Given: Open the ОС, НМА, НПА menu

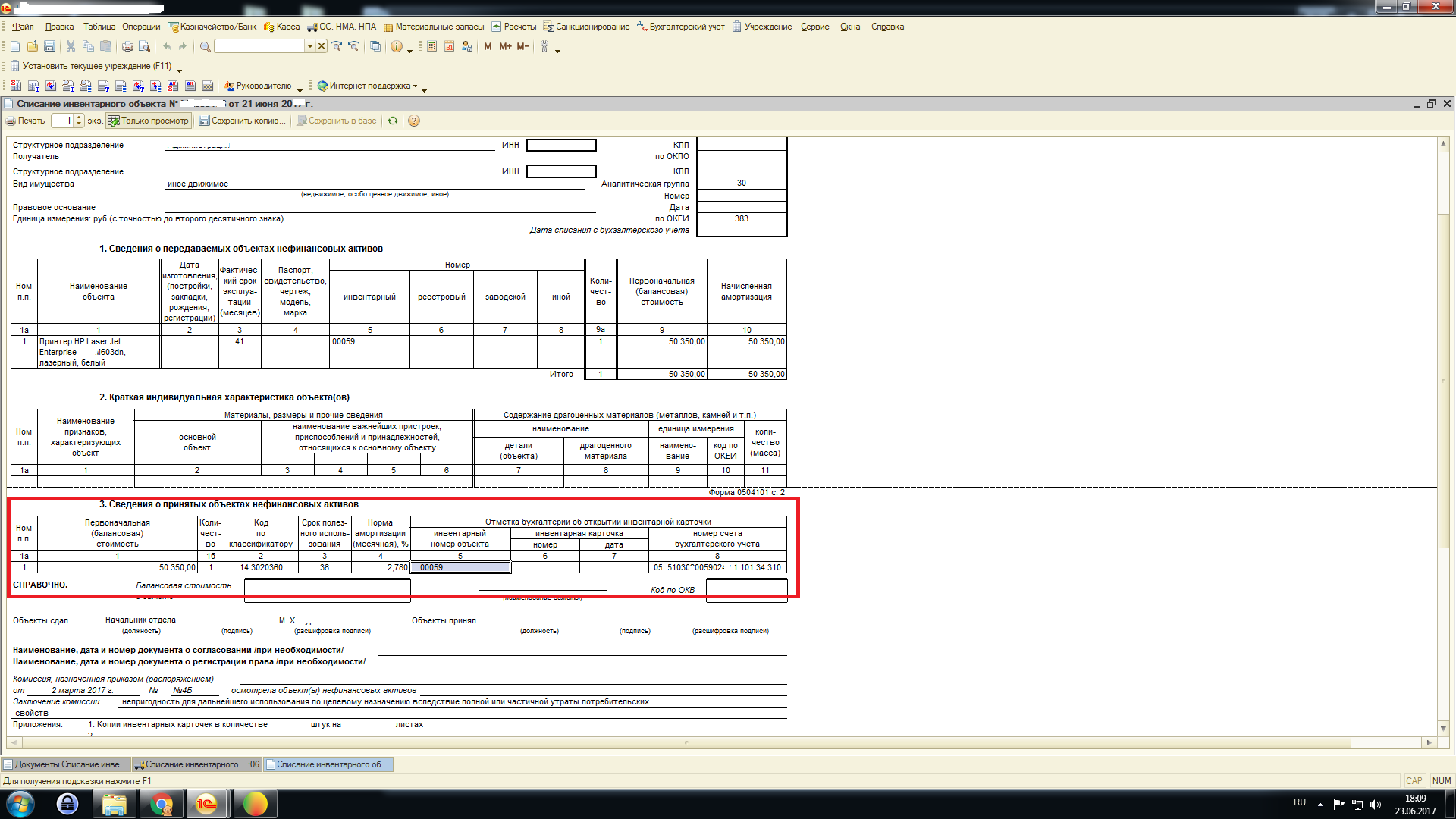Looking at the screenshot, I should [x=342, y=27].
